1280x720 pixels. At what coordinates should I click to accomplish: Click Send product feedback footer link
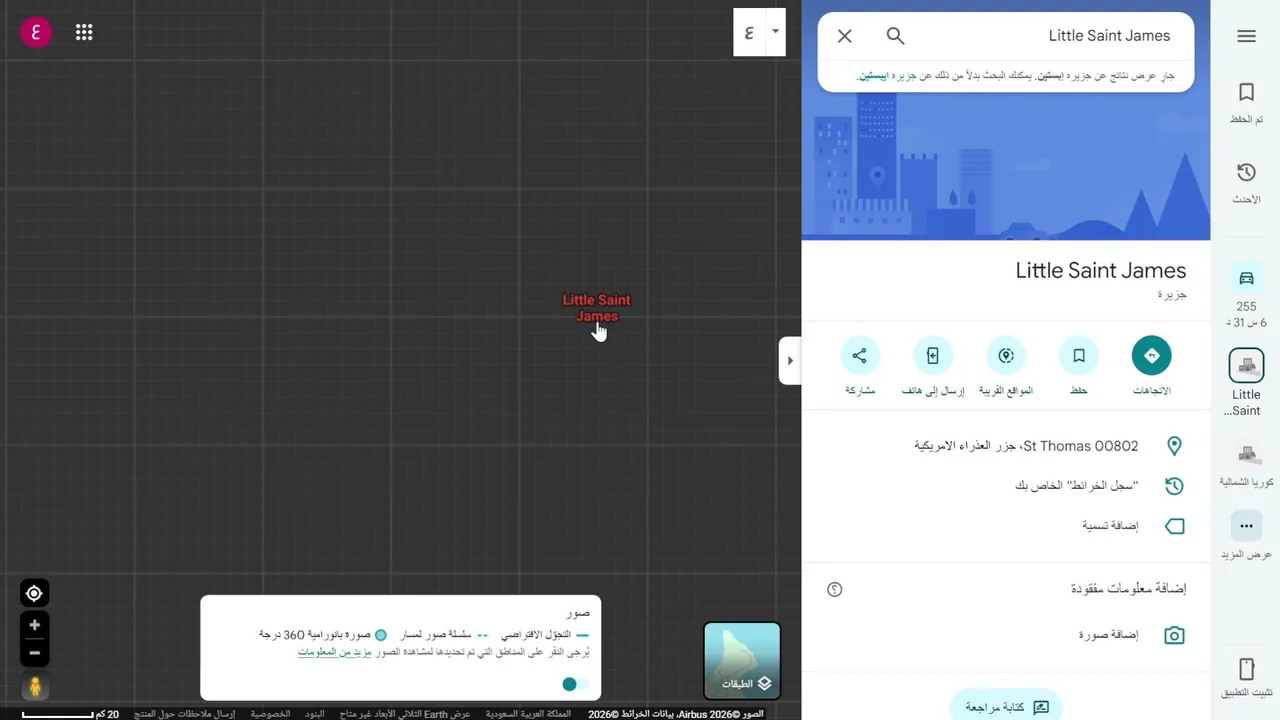(x=185, y=714)
